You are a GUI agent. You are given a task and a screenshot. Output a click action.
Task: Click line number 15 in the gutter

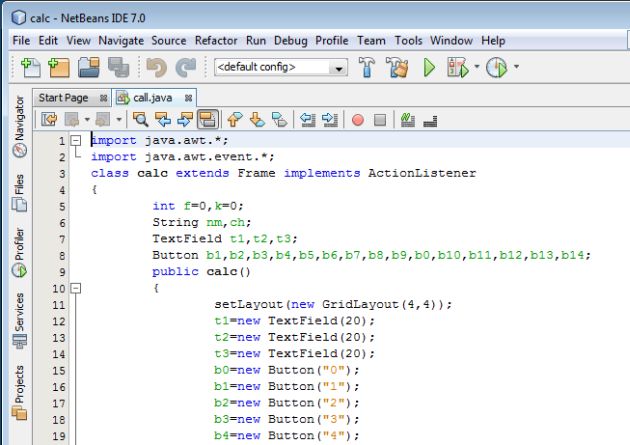coord(59,370)
